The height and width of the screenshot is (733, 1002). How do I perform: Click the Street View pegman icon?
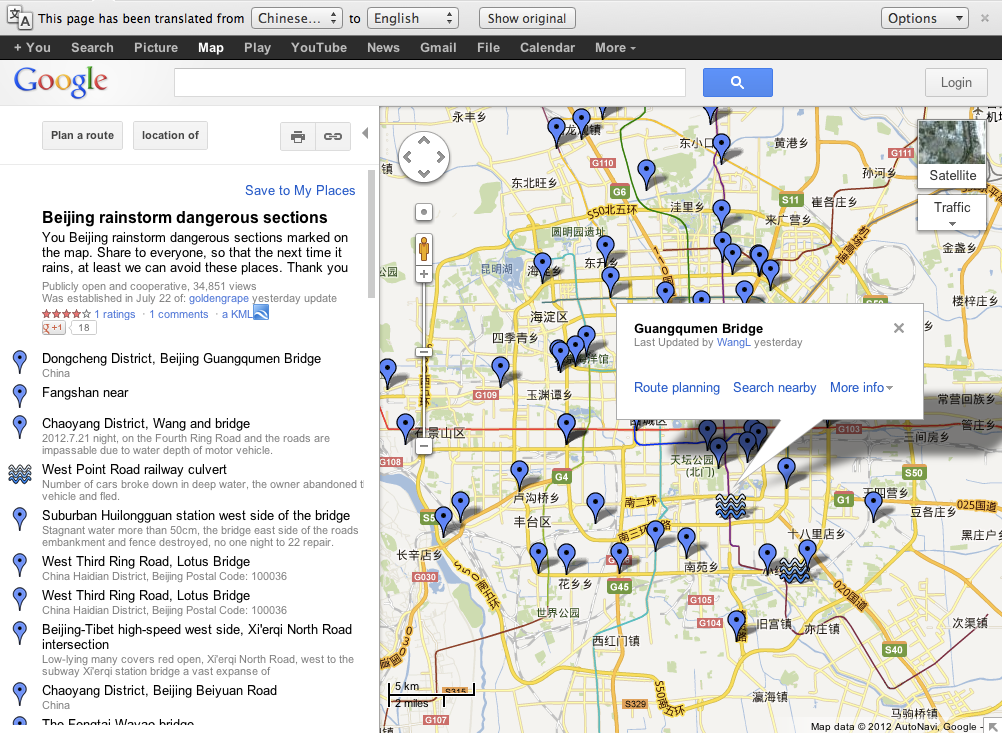tap(424, 247)
